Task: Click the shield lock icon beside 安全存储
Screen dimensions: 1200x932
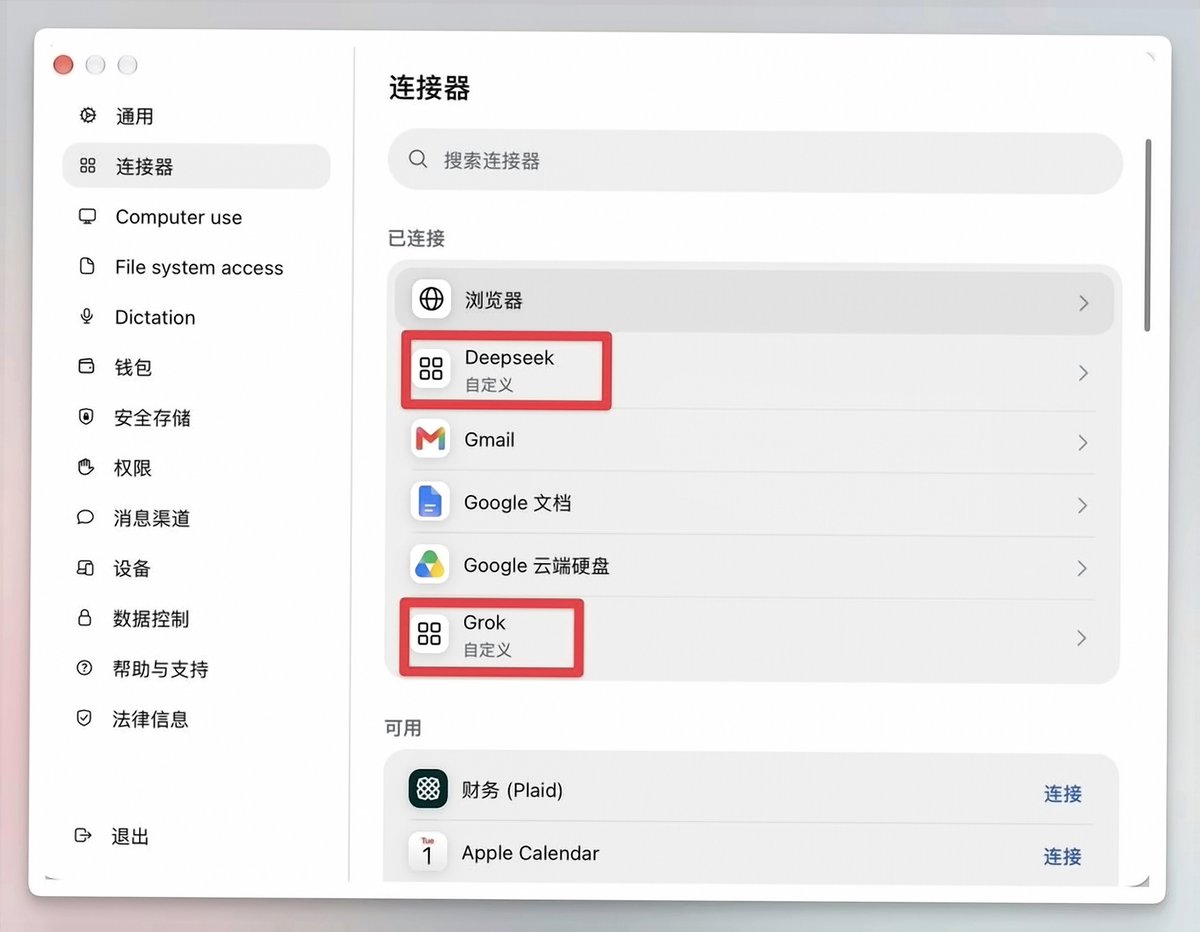Action: (87, 417)
